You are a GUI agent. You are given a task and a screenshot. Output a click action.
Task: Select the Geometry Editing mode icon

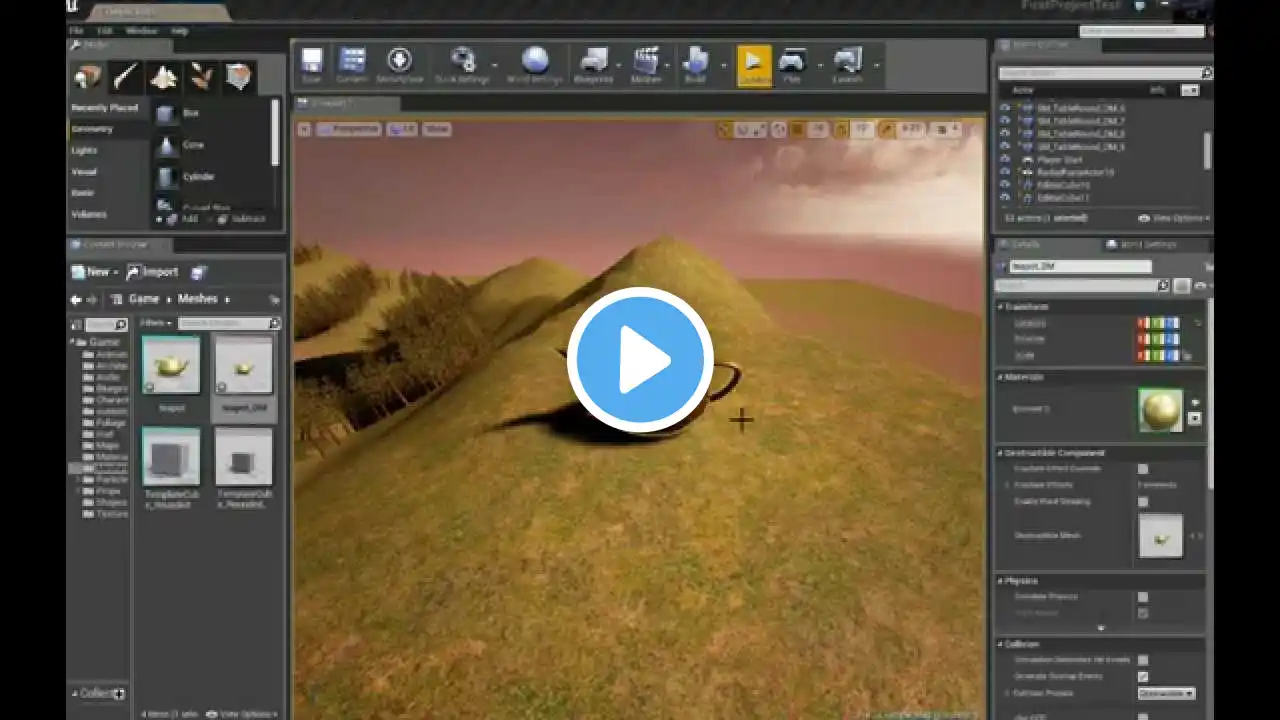pos(238,77)
